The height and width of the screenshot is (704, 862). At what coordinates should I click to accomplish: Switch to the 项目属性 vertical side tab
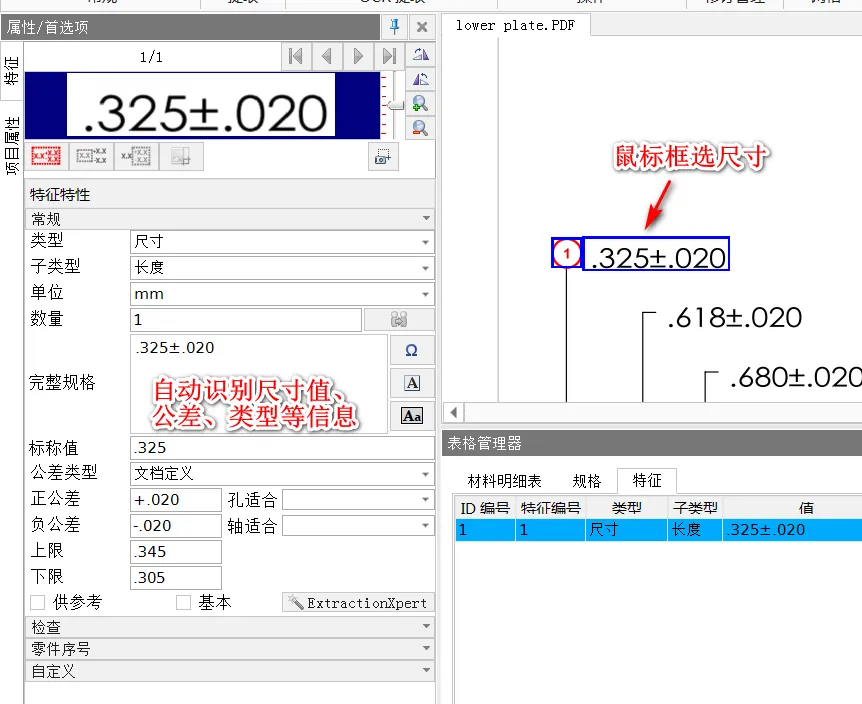(12, 145)
